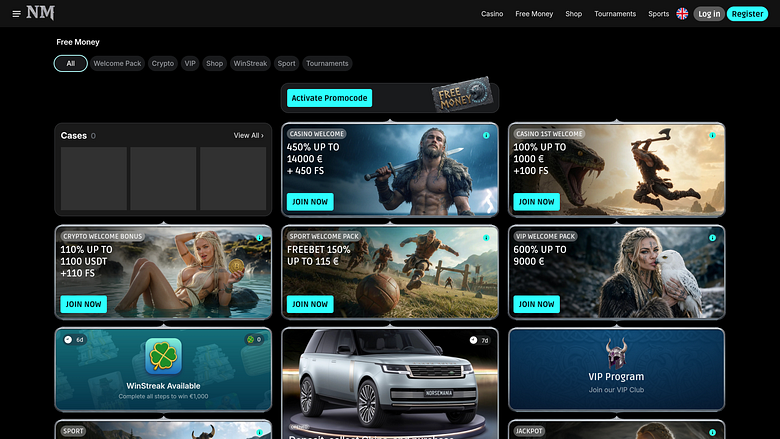Click the Free Money stamp graphic
The image size is (780, 439).
point(463,94)
